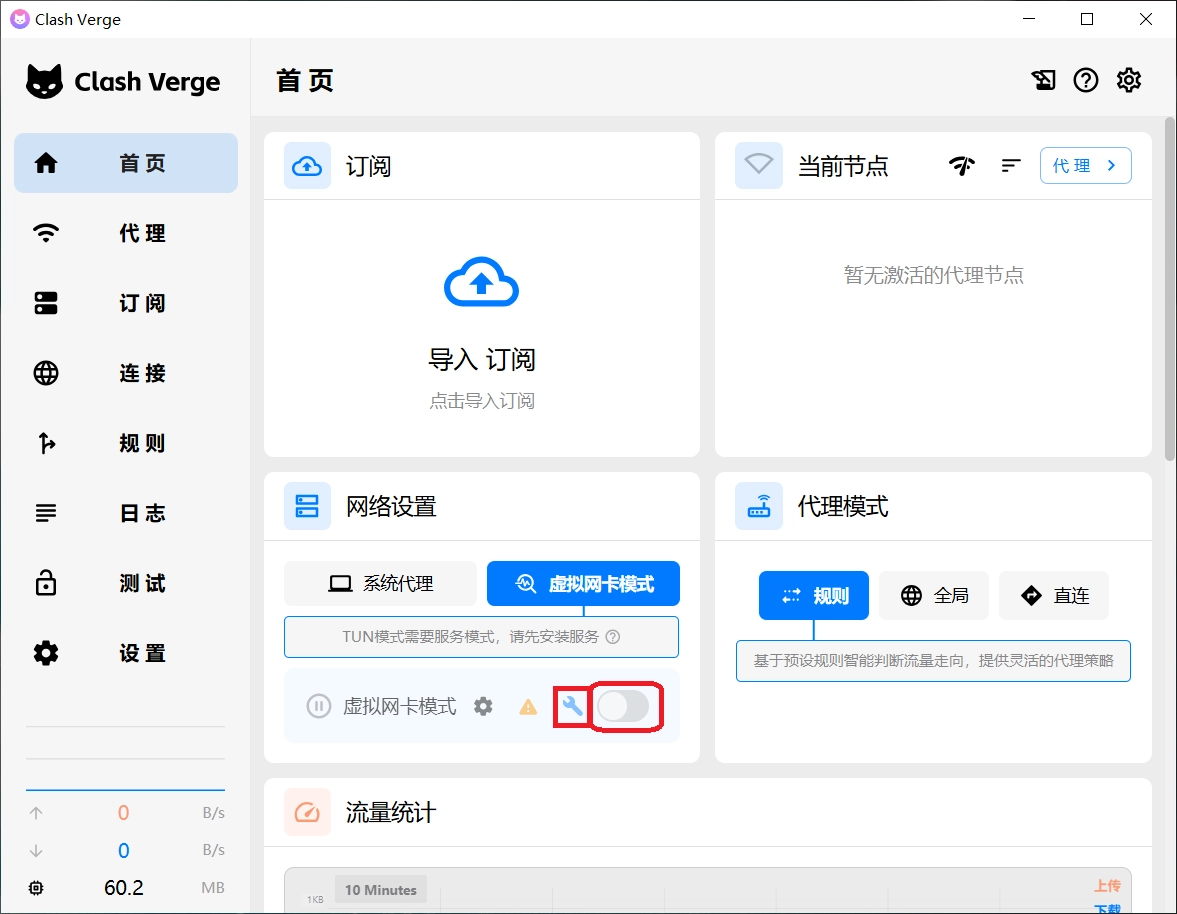Open 设置 settings sidebar page
The width and height of the screenshot is (1177, 914).
(125, 653)
